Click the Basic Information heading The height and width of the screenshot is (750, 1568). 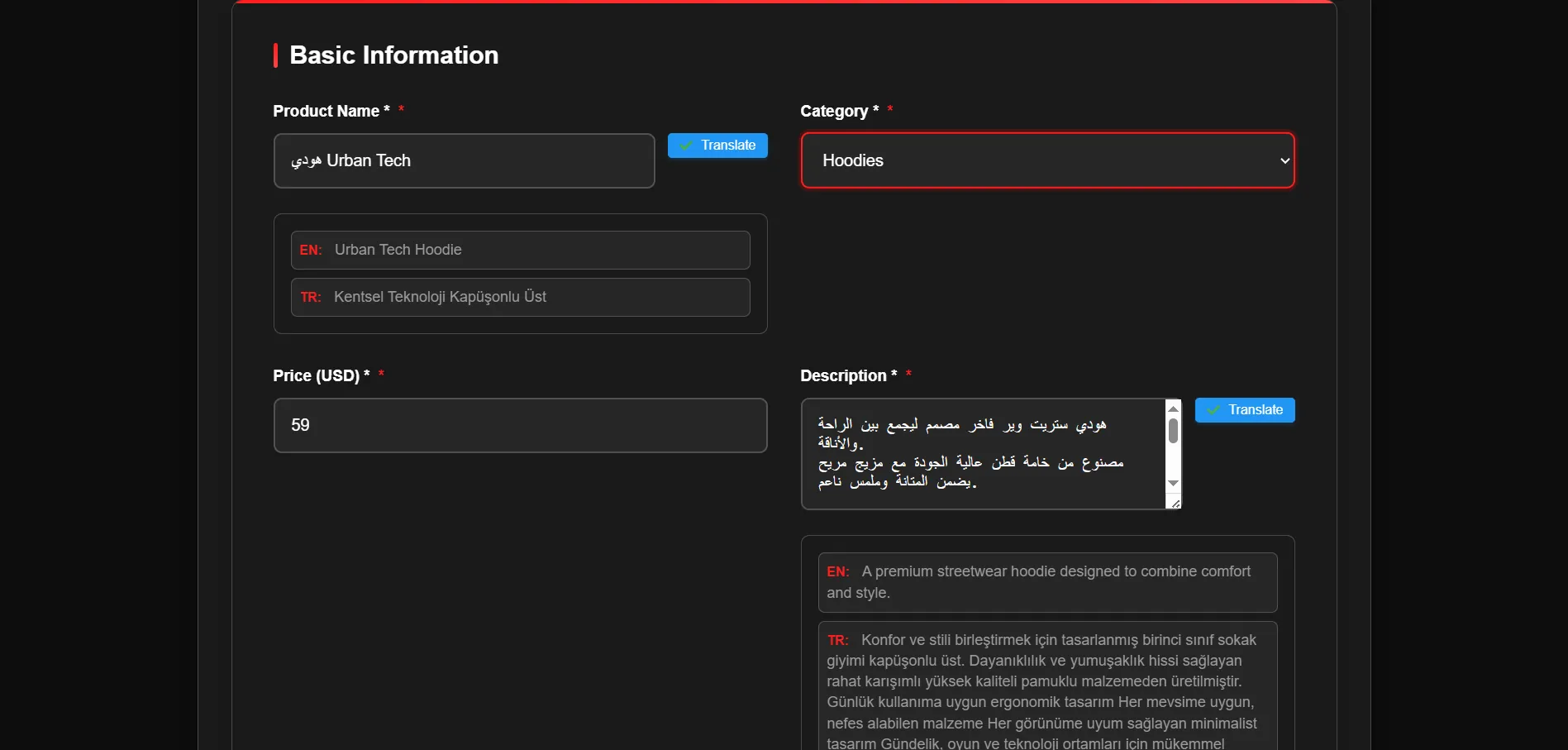click(393, 55)
